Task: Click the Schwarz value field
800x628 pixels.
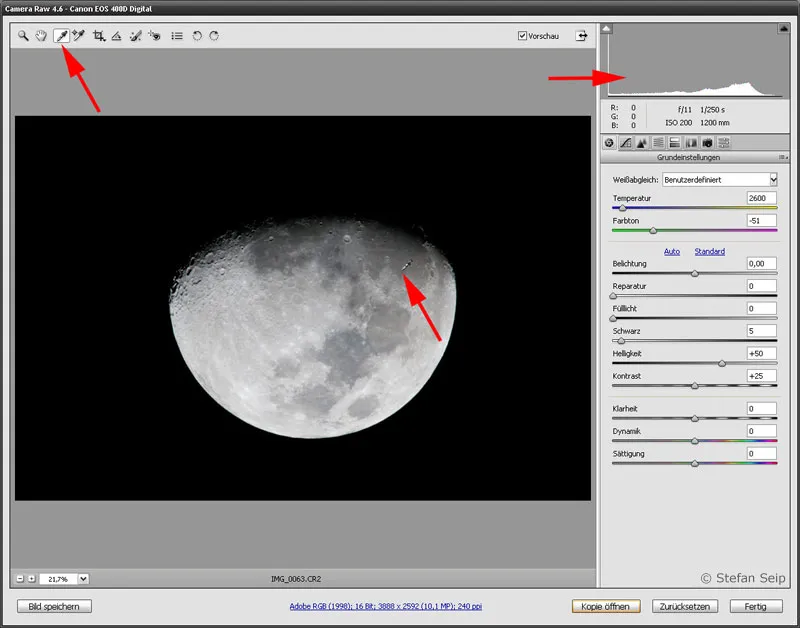Action: coord(762,331)
